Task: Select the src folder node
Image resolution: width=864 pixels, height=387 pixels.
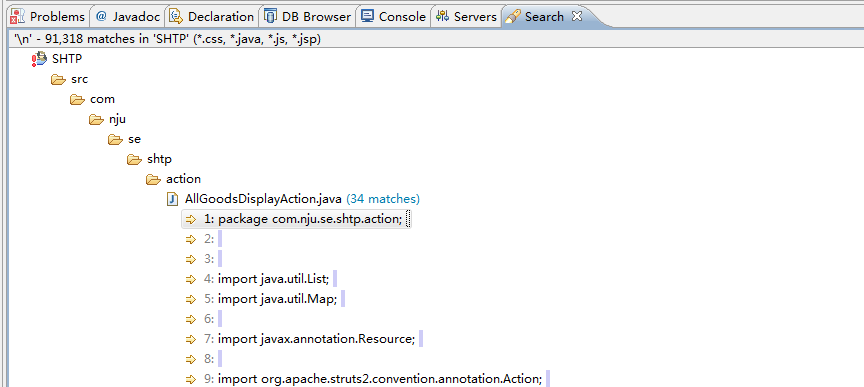Action: (79, 79)
